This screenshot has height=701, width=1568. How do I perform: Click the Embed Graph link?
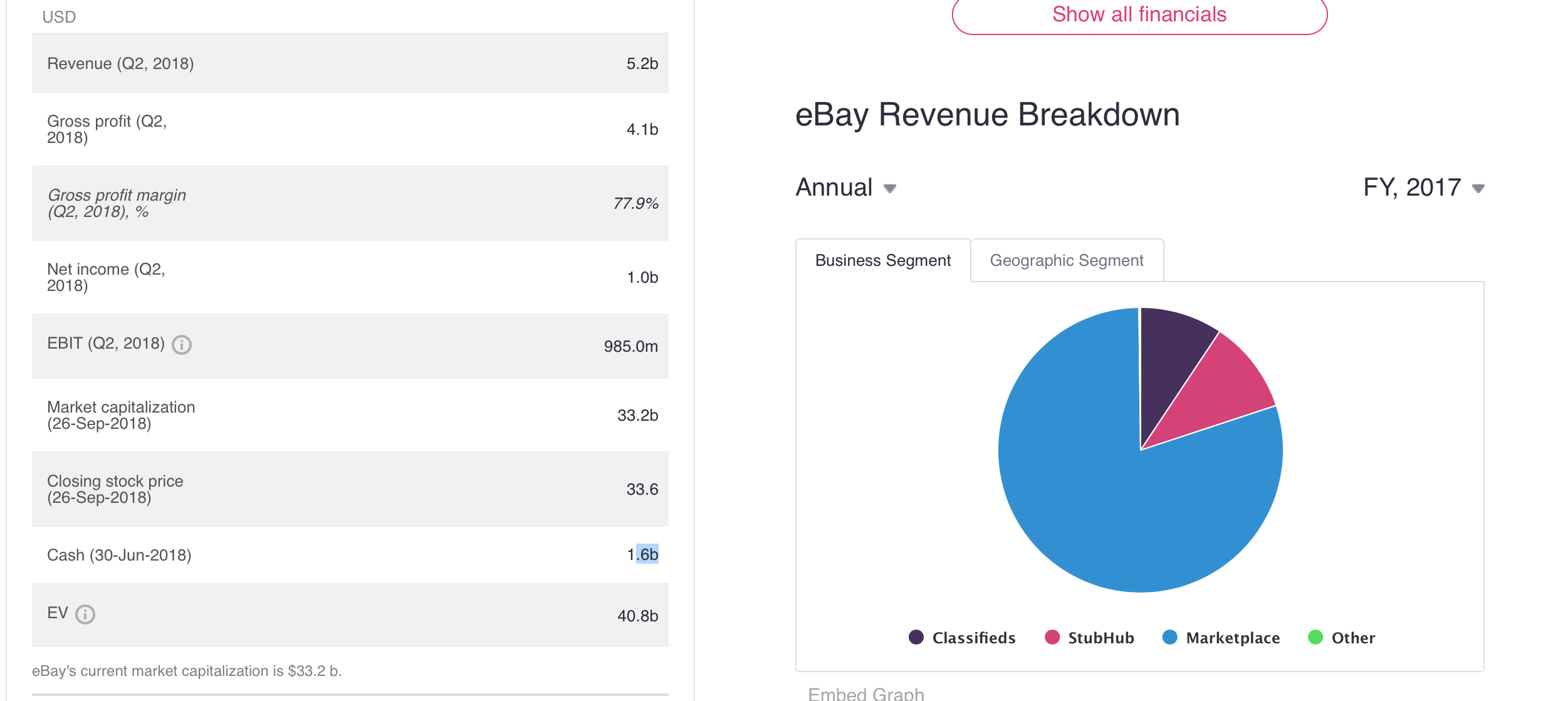coord(865,693)
